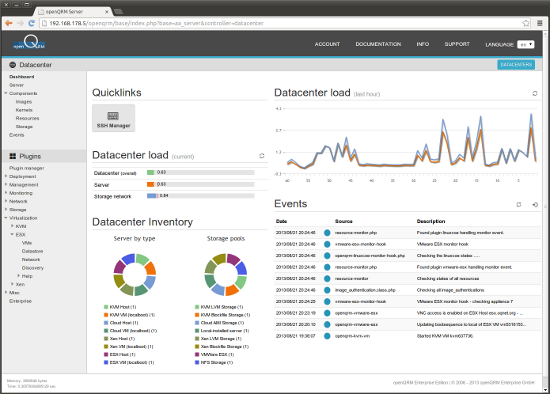The image size is (550, 394).
Task: Click the Datacenter overall load bar
Action: click(x=201, y=172)
